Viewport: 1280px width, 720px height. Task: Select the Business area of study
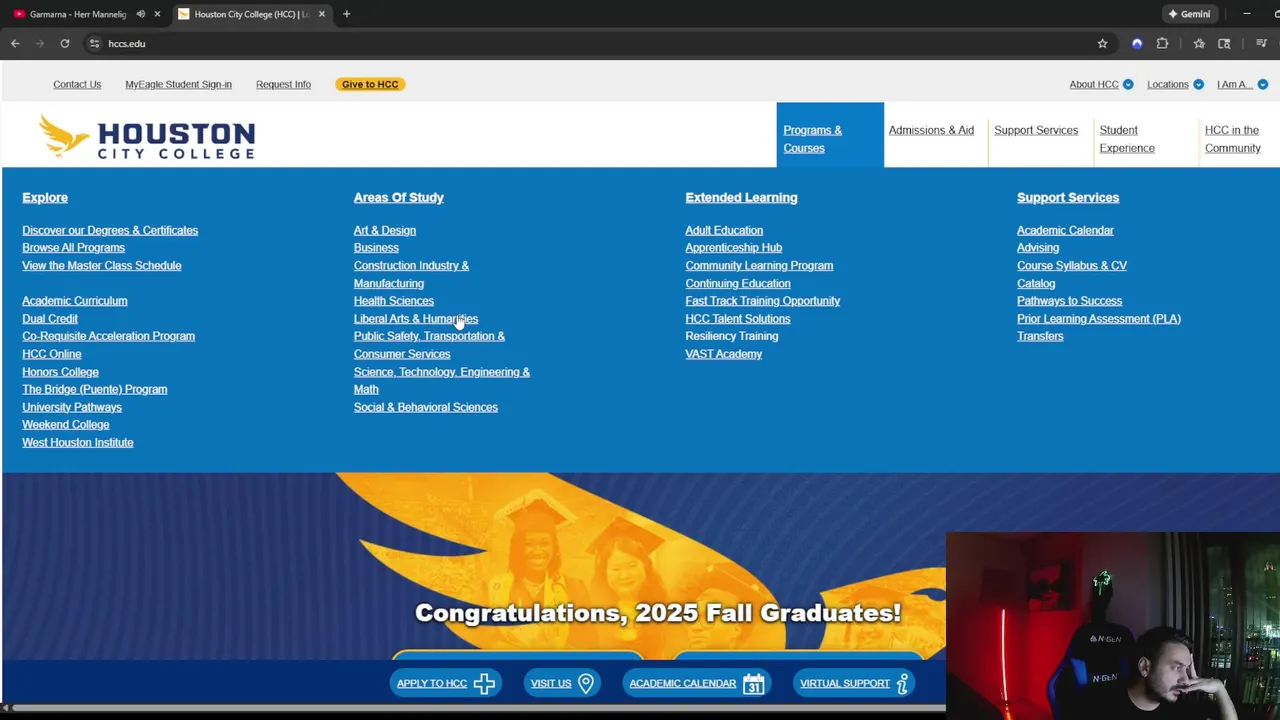pyautogui.click(x=376, y=248)
